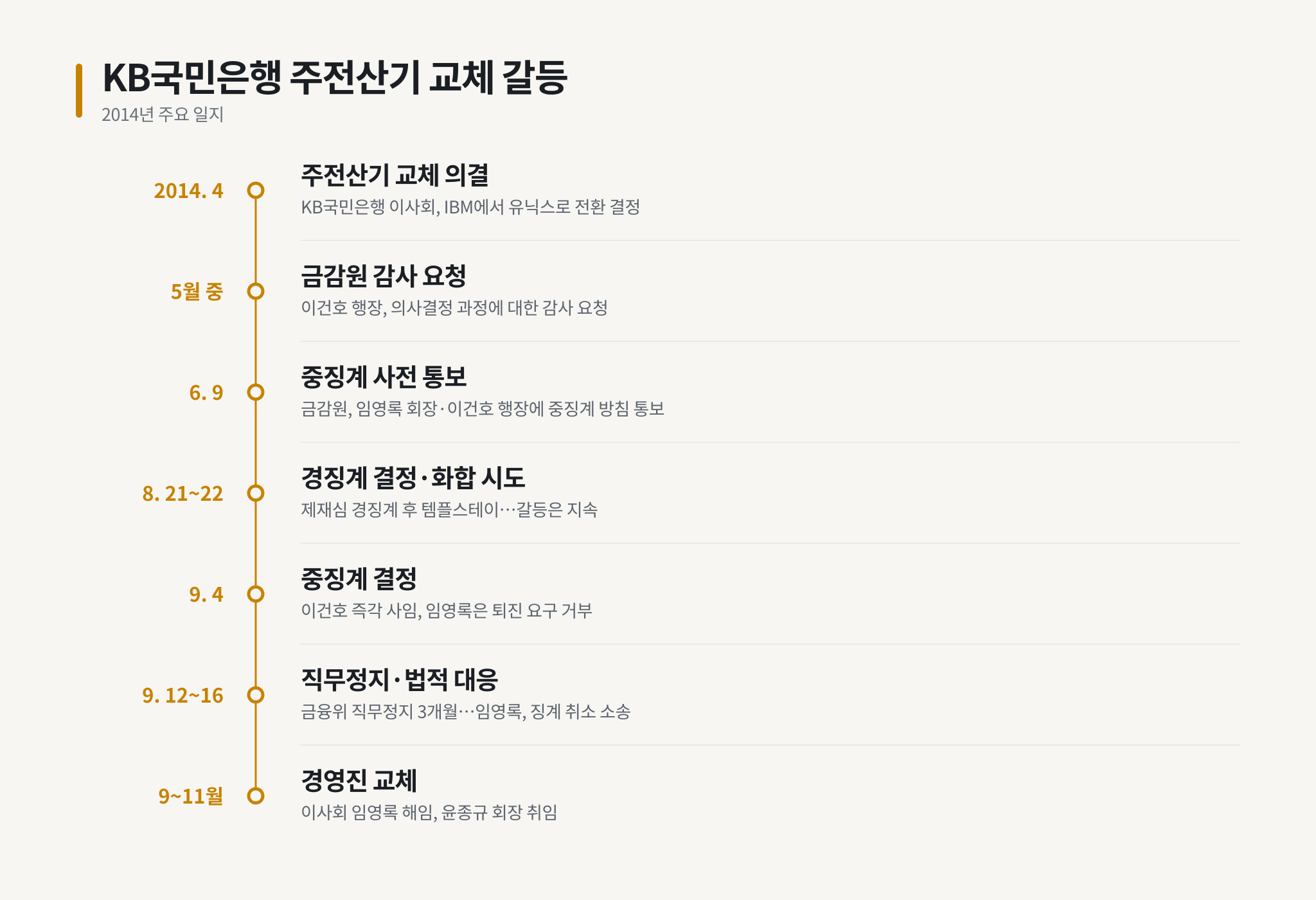
Task: Click the 9~11월 timeline marker circle
Action: pyautogui.click(x=256, y=796)
